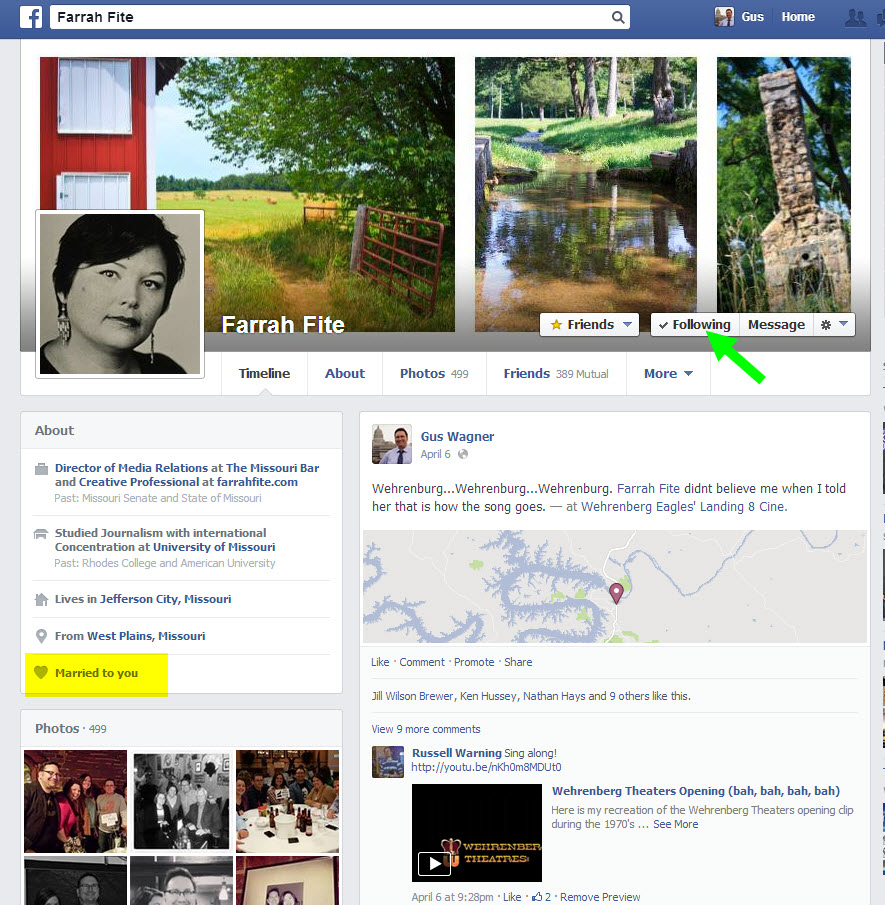Open the first photo thumbnail in Photos
The height and width of the screenshot is (905, 885).
[75, 801]
